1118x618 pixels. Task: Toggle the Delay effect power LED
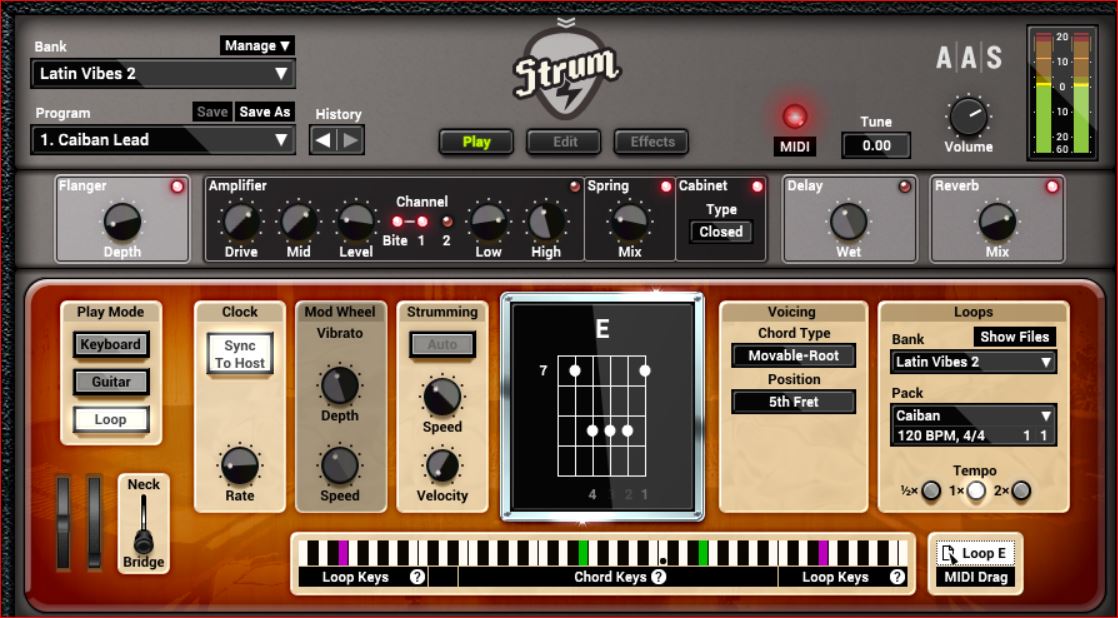tap(905, 187)
